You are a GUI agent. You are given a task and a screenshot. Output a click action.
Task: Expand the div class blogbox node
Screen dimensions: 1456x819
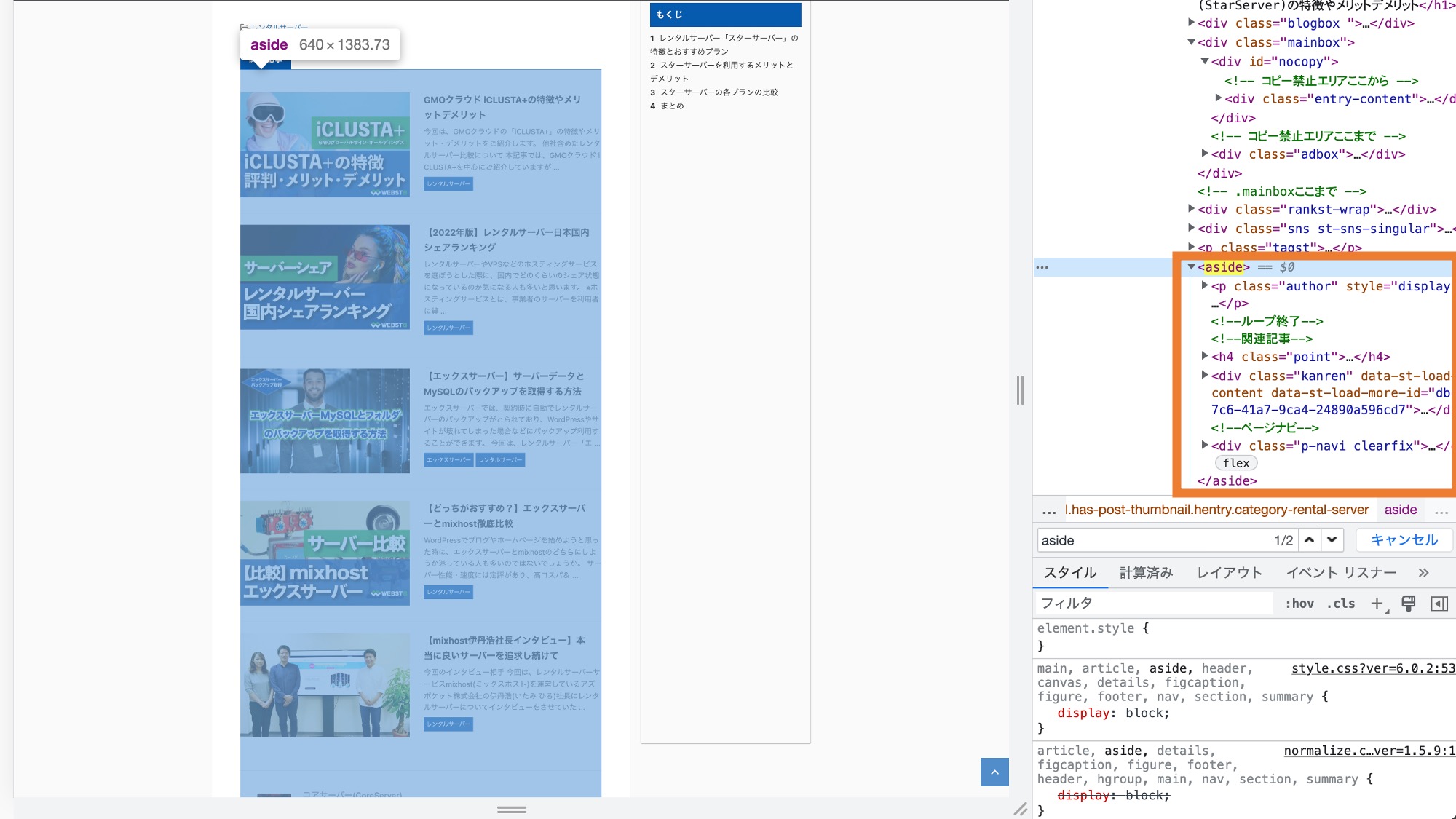1191,23
